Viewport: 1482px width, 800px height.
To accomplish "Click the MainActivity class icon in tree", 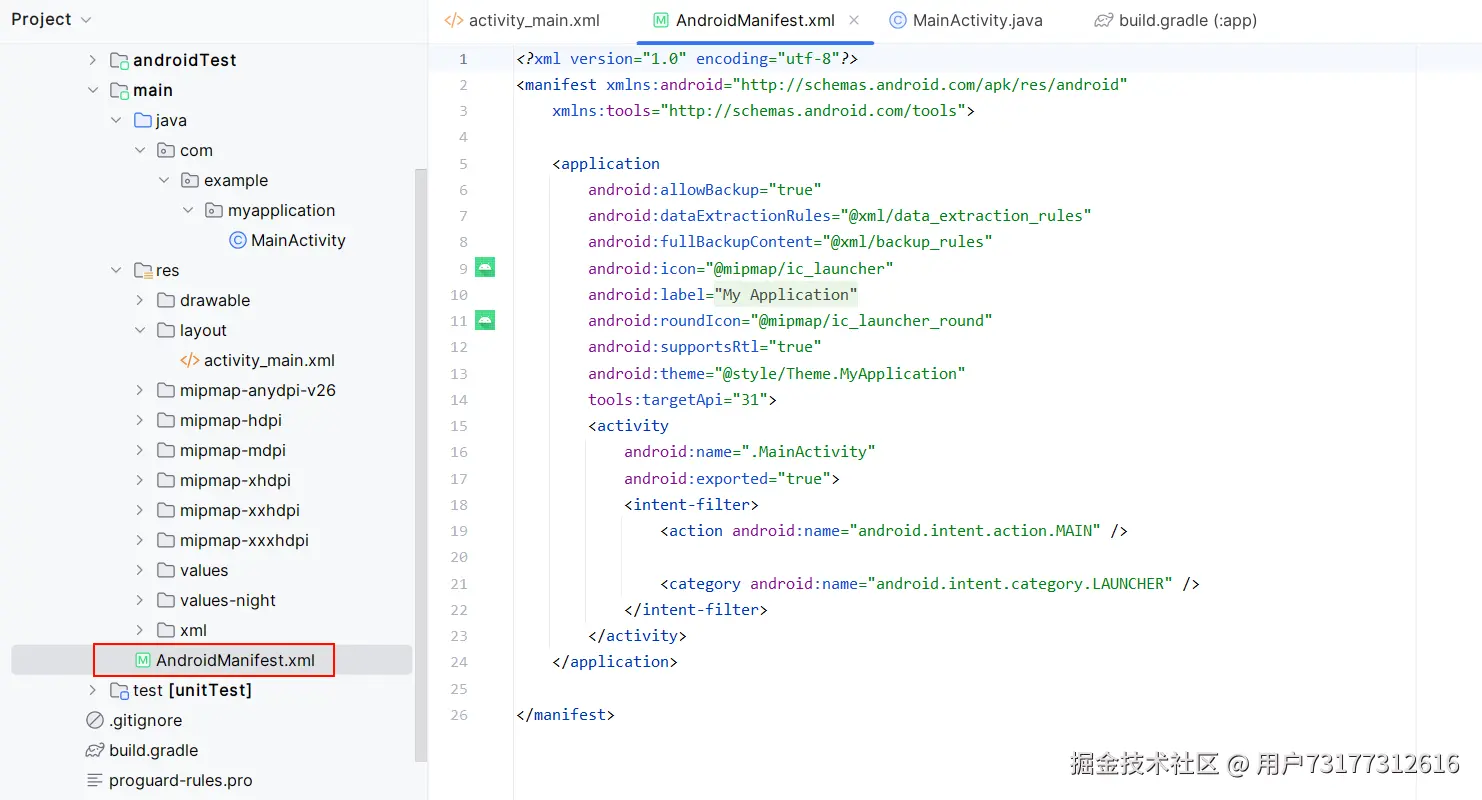I will [x=238, y=240].
